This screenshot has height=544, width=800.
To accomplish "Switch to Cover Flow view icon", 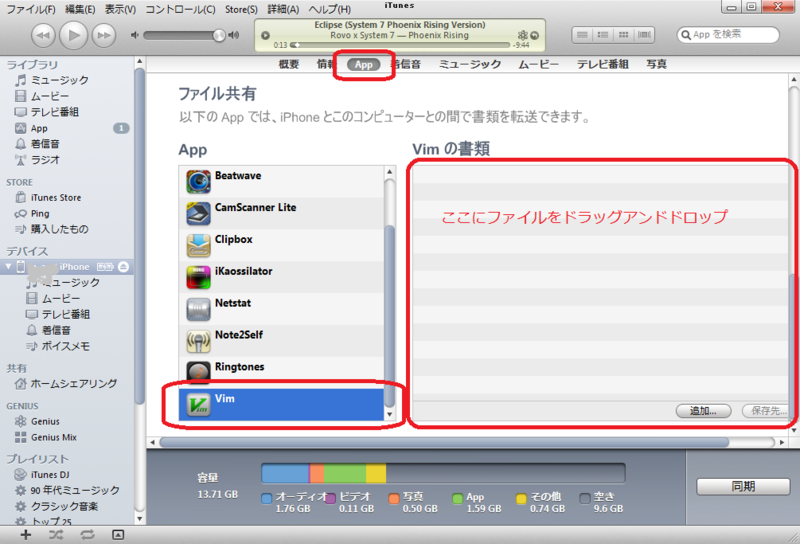I will pyautogui.click(x=644, y=35).
